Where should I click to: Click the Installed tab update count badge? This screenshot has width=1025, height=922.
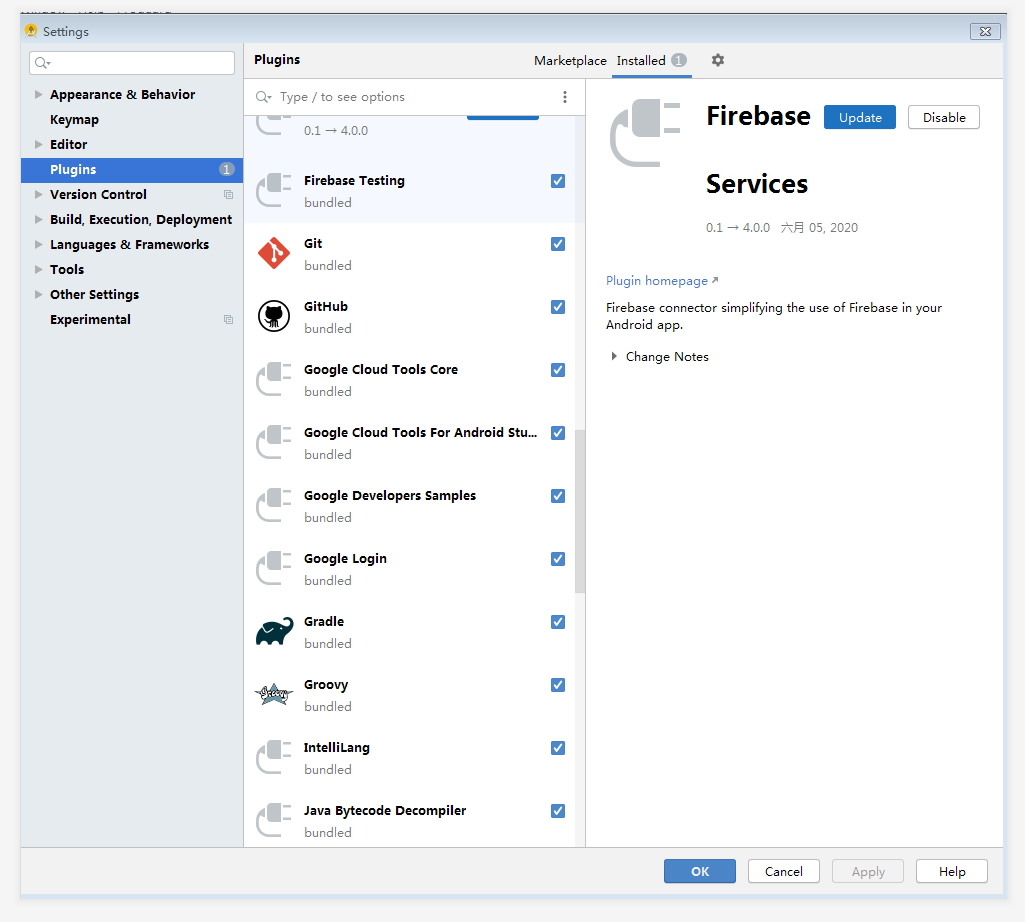(679, 60)
